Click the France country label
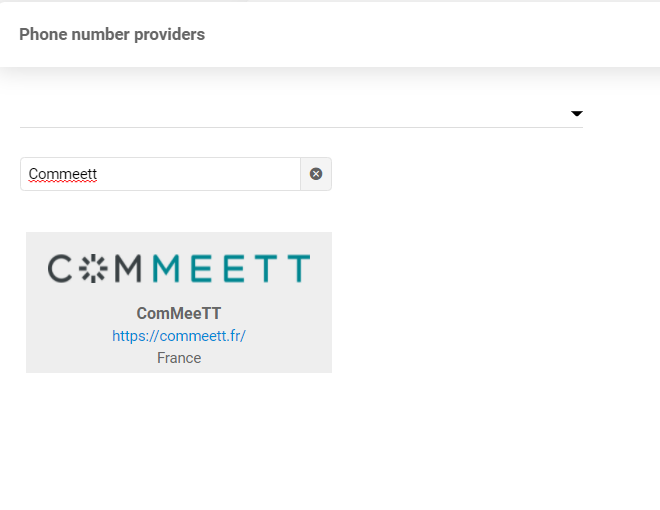The image size is (660, 510). coord(179,358)
